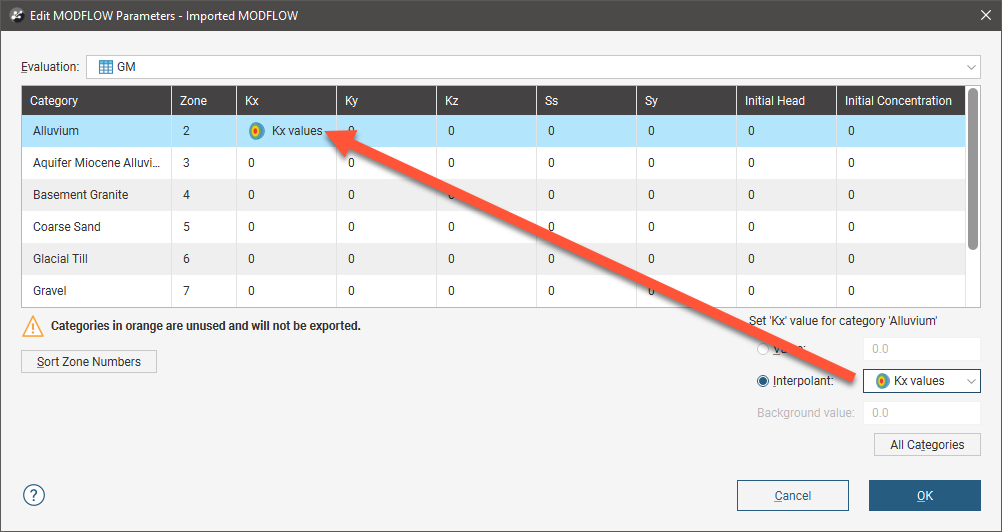Cancel the parameter edit dialog

[x=792, y=495]
